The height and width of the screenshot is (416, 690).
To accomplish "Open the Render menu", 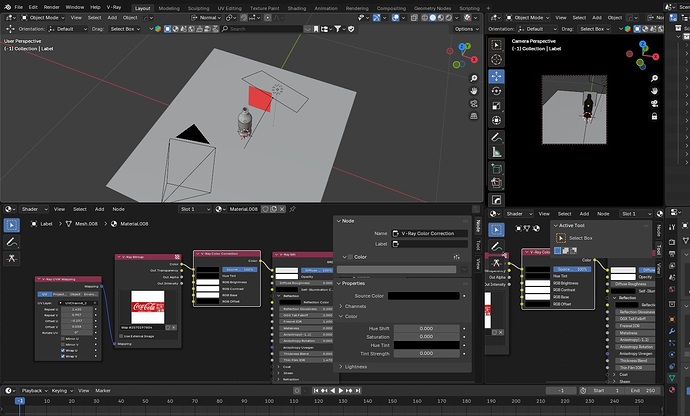I will click(51, 7).
